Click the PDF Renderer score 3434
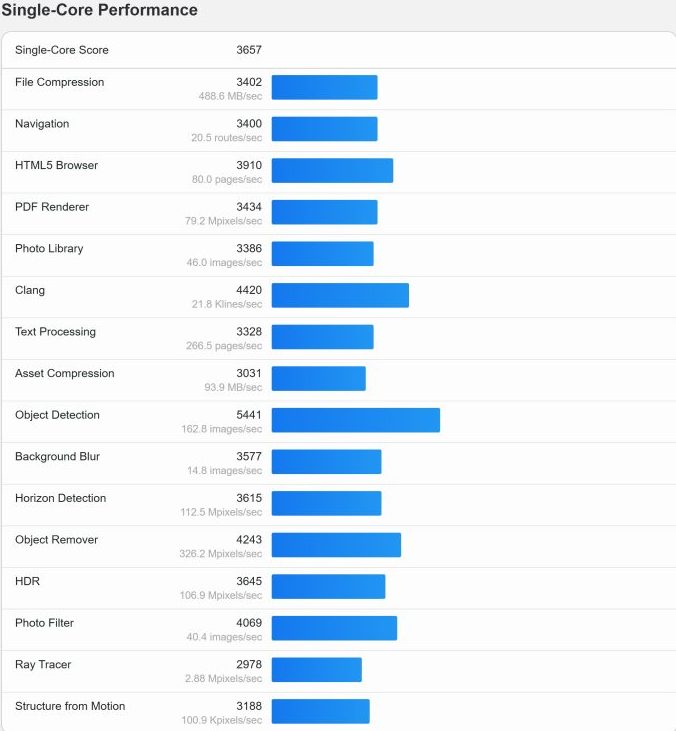 (248, 207)
